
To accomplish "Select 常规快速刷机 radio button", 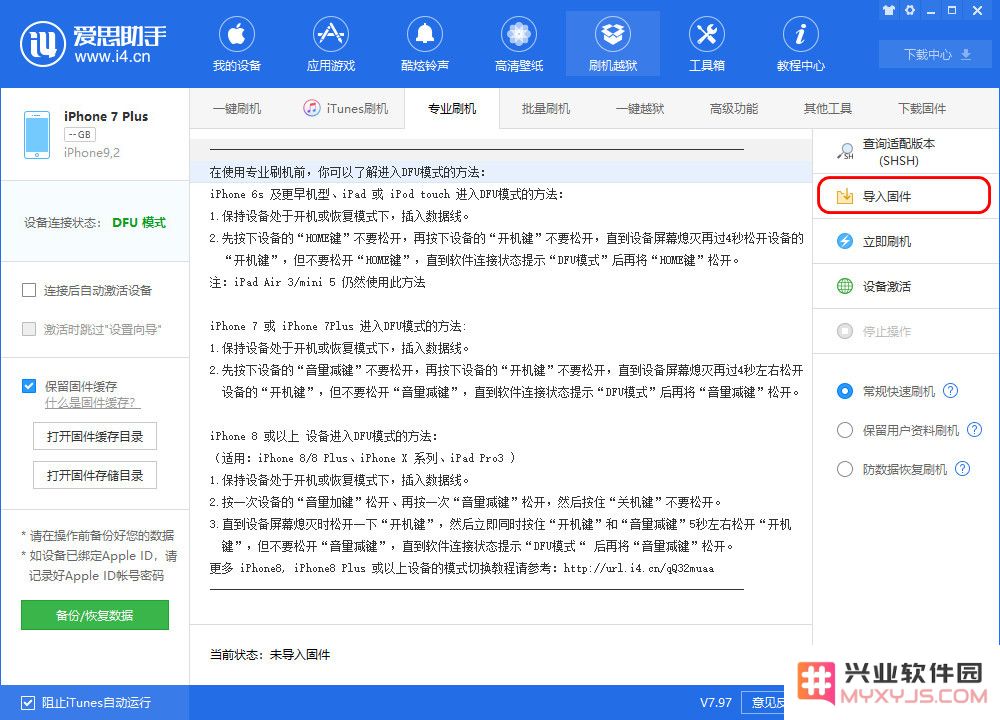I will coord(844,391).
